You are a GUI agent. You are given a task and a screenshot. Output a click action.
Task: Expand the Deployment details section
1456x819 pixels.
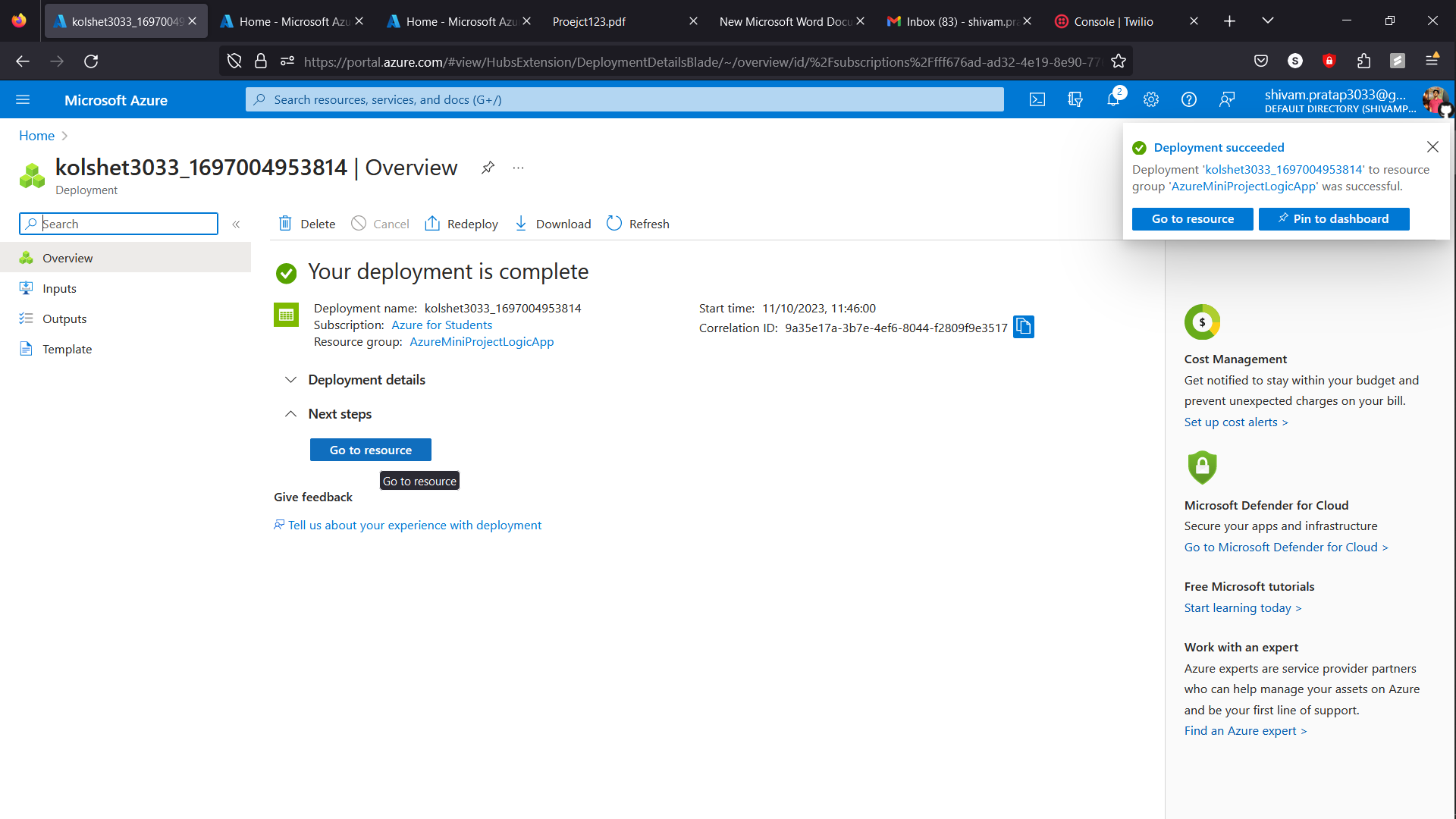click(290, 380)
